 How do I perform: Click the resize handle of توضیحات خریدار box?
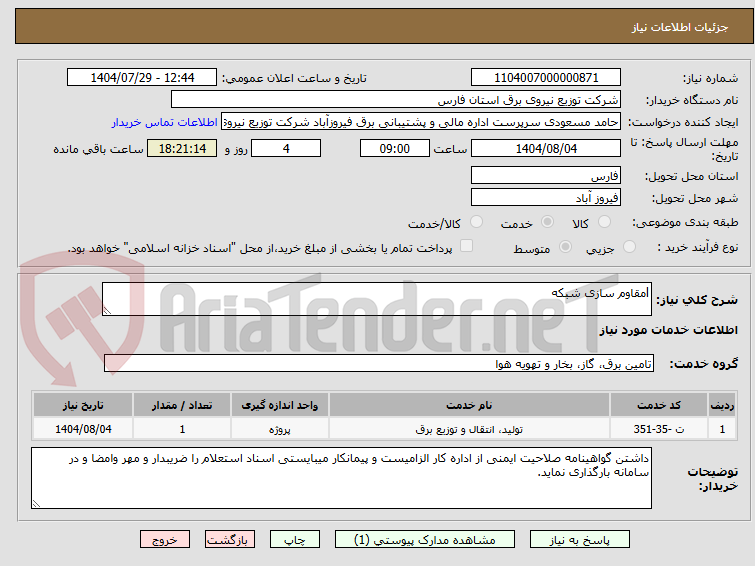pos(36,504)
